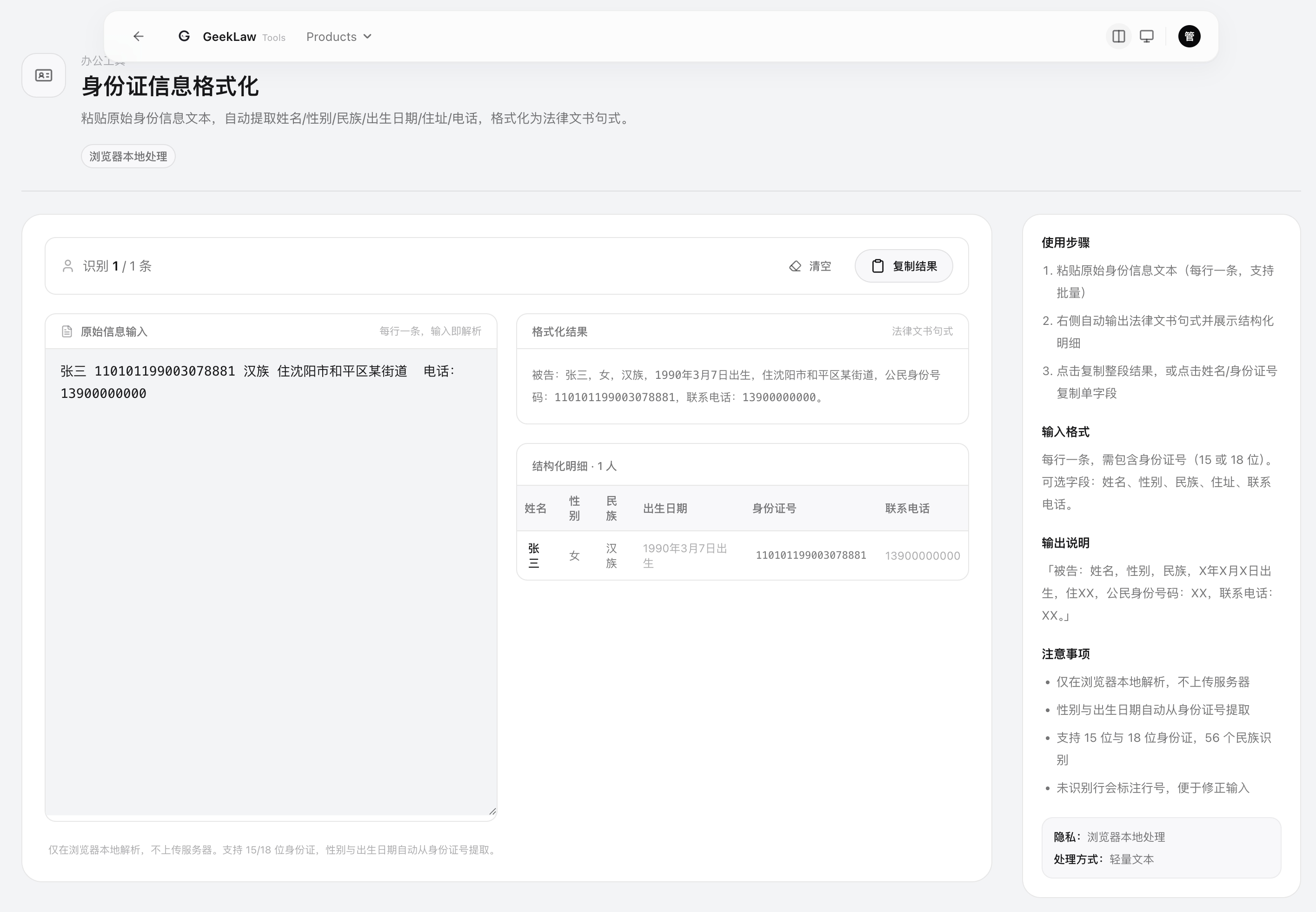Click the 联系电话 column header
1316x912 pixels.
[907, 509]
